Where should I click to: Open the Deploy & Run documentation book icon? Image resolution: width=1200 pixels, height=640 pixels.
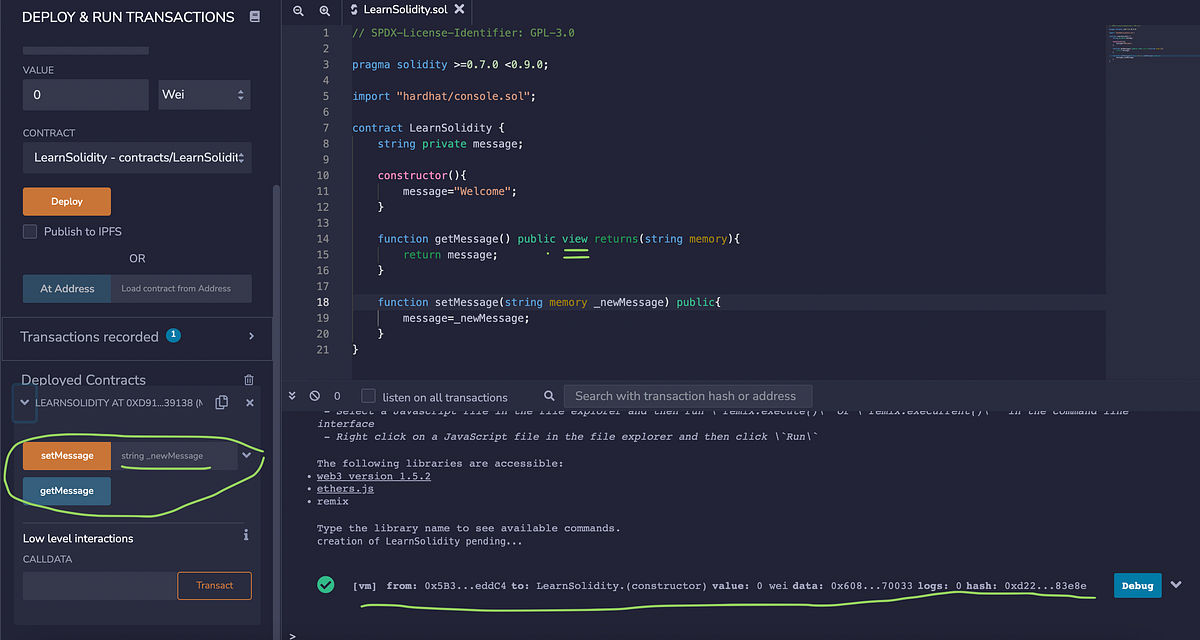click(254, 16)
